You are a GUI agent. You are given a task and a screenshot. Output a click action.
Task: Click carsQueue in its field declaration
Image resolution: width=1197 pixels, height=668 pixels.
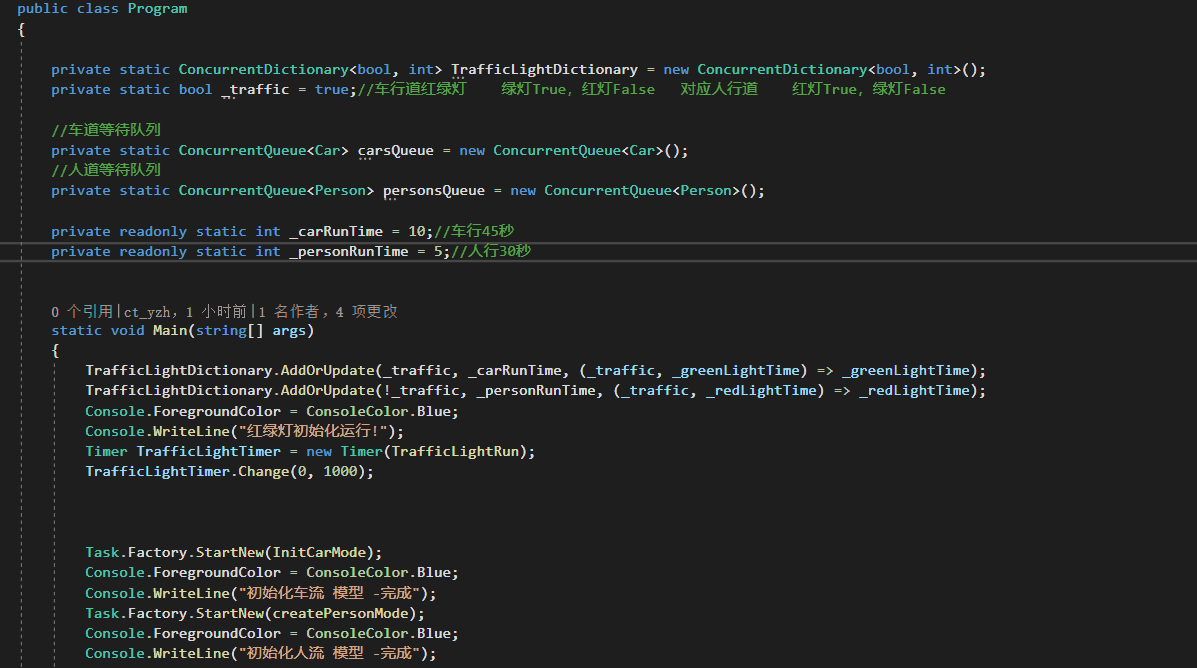(396, 150)
